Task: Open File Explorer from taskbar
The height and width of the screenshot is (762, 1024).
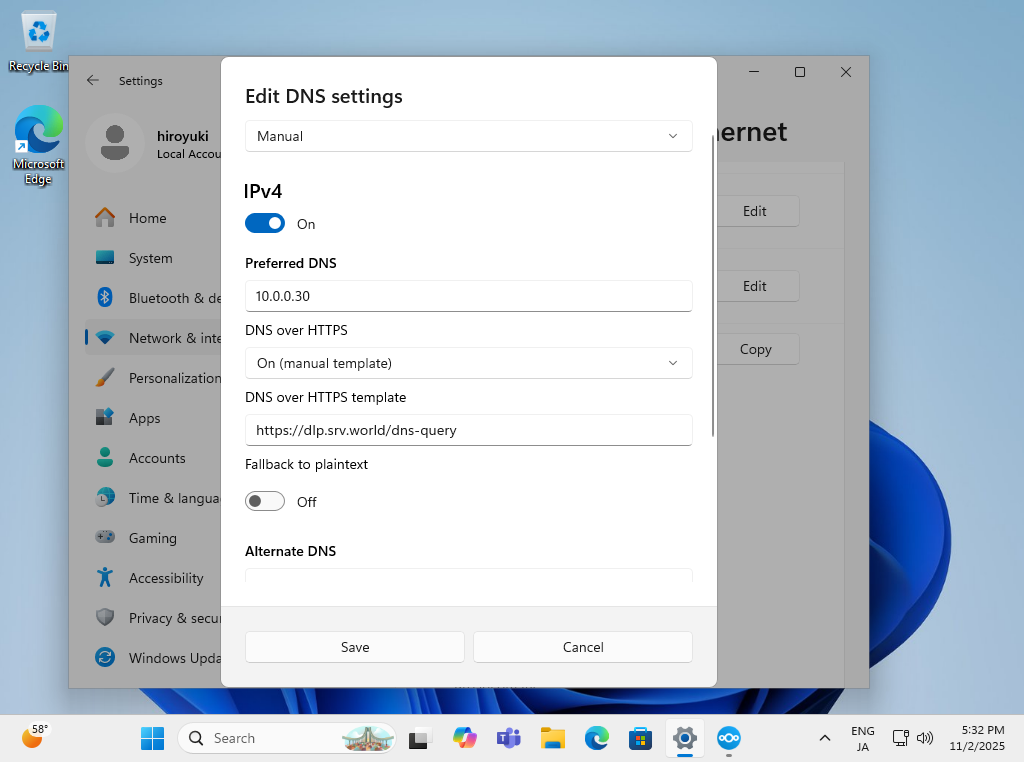Action: point(553,739)
